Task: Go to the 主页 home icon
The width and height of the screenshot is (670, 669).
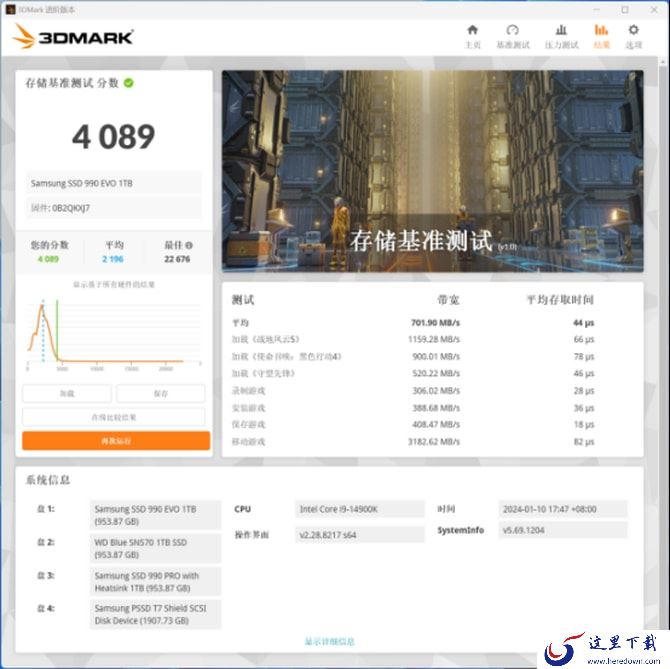Action: (x=473, y=36)
